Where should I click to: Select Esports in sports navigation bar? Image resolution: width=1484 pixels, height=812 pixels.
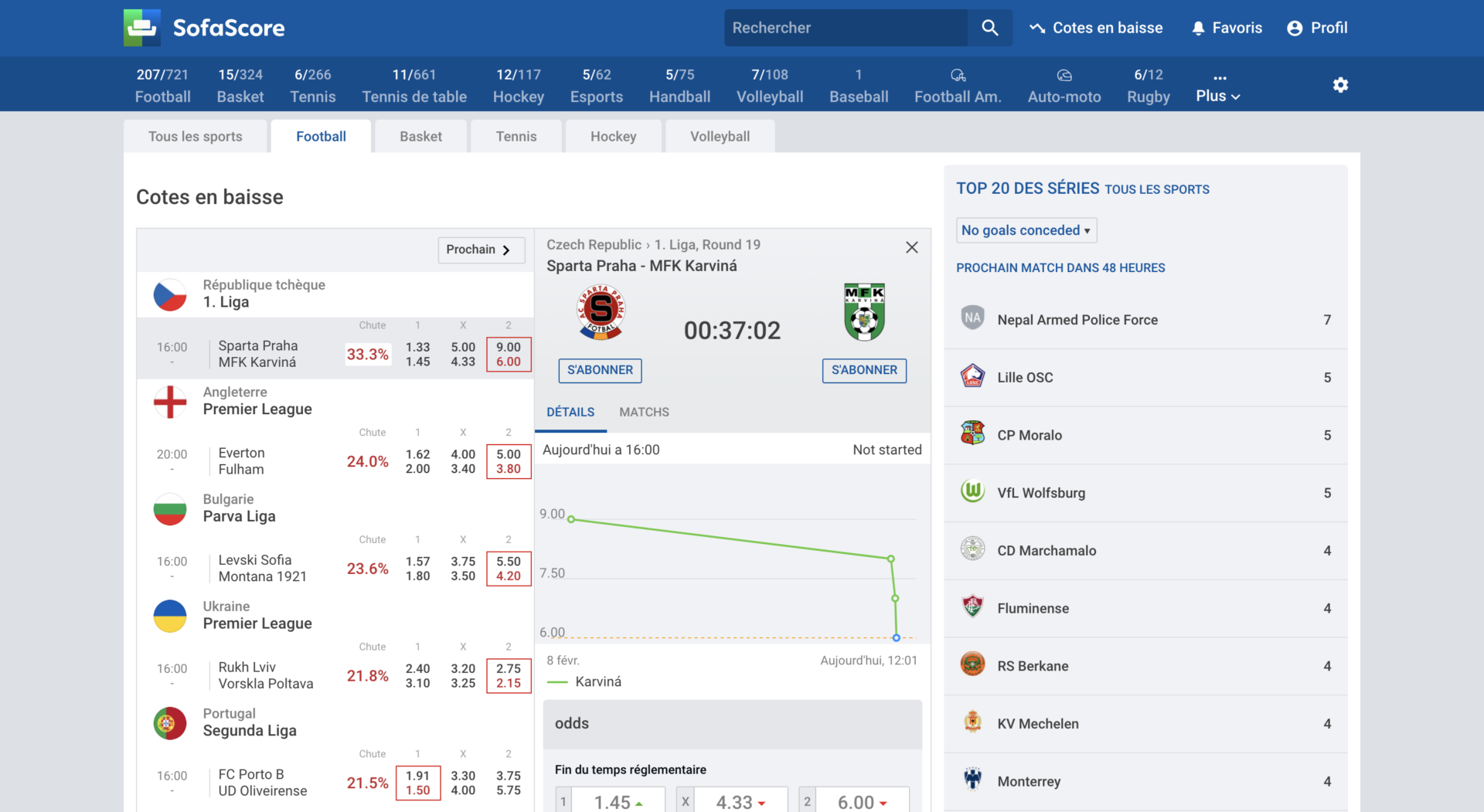point(597,85)
